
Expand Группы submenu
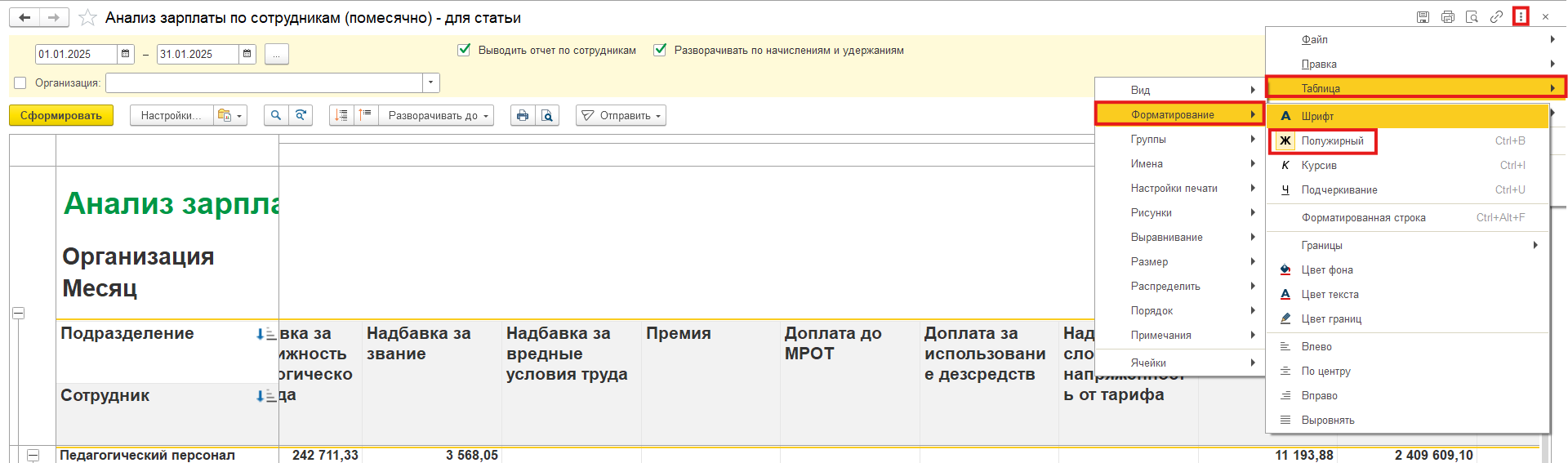pos(1179,139)
